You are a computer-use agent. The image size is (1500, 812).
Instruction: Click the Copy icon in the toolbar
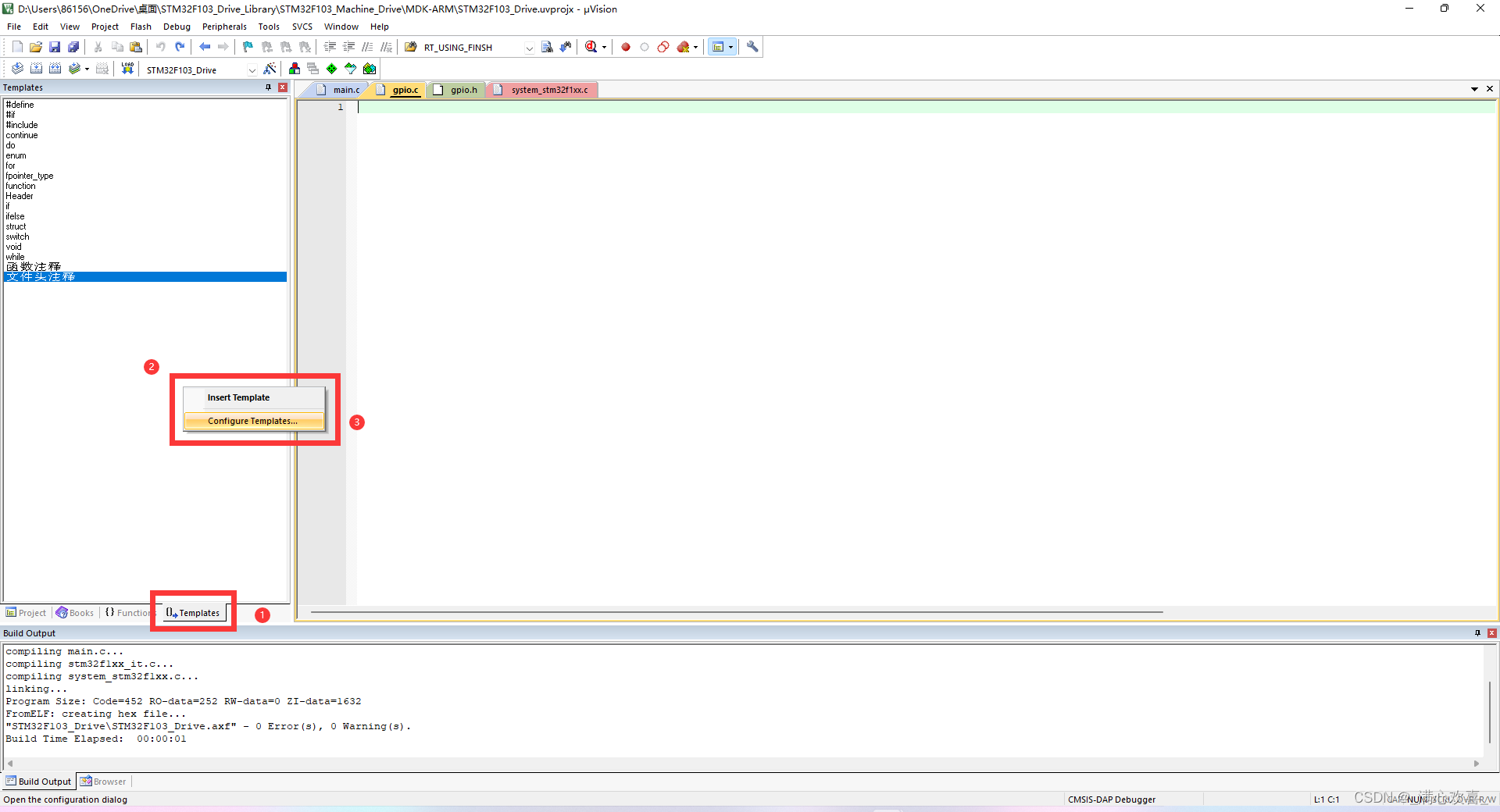(117, 47)
